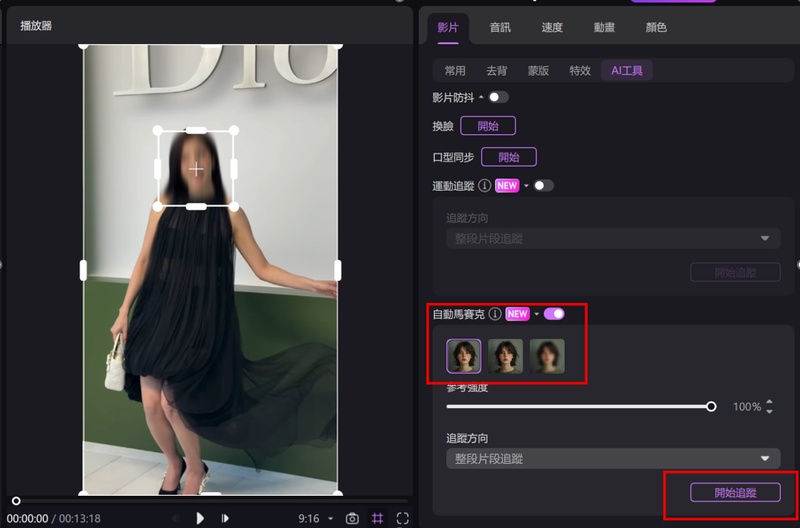Viewport: 800px width, 528px height.
Task: Open the 音訊 tab
Action: [500, 28]
